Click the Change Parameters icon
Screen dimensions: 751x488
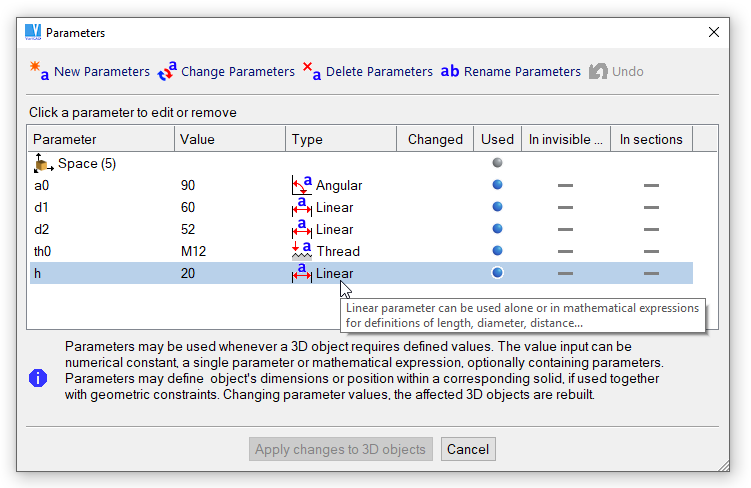coord(167,71)
